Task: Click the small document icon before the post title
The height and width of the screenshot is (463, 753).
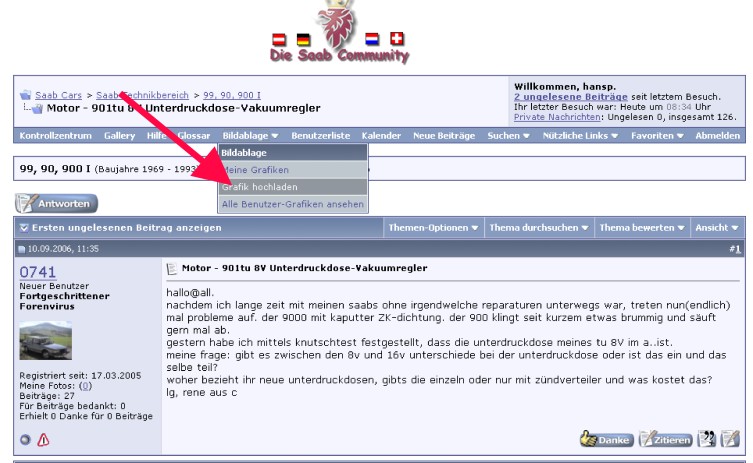Action: (171, 268)
